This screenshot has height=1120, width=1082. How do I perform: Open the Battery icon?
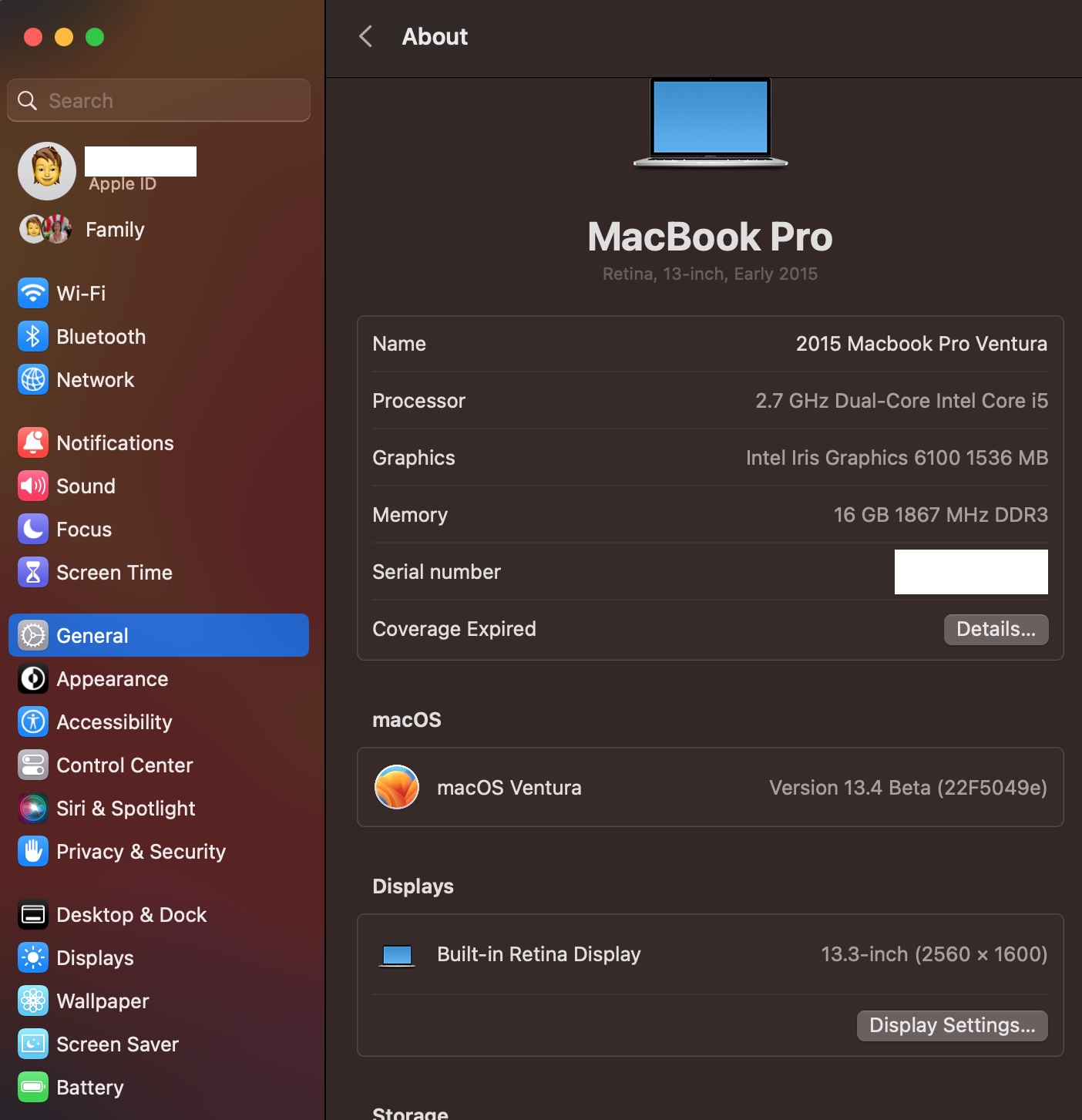33,1088
